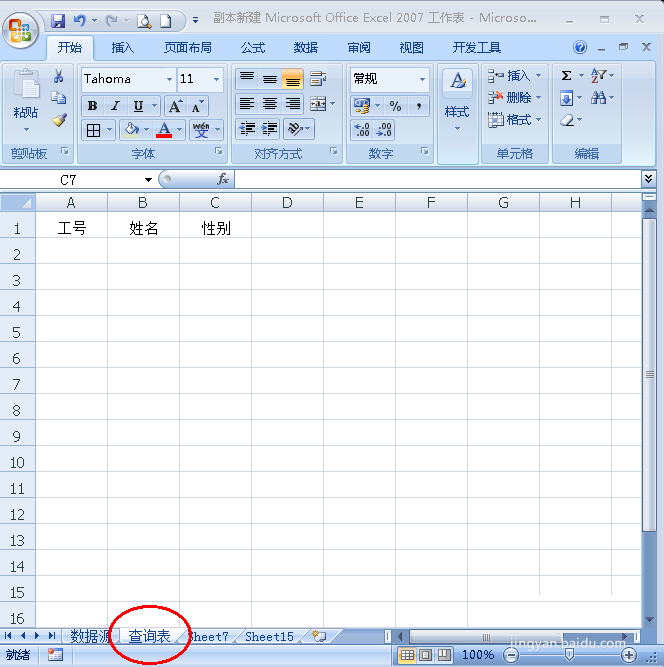The width and height of the screenshot is (664, 667).
Task: Wrap text in the cell icon
Action: point(318,79)
